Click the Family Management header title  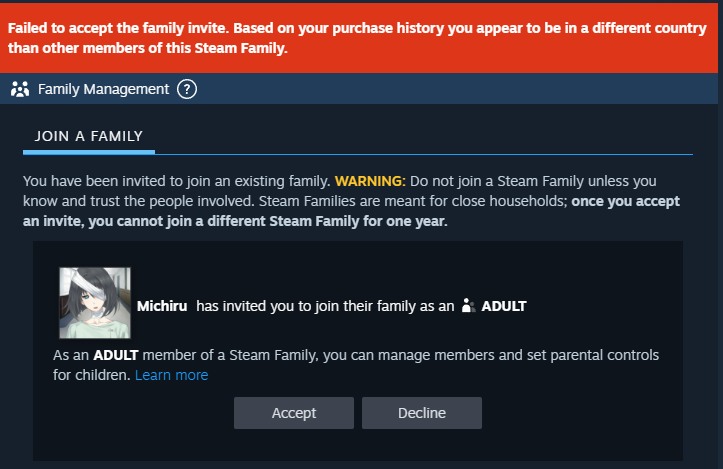pyautogui.click(x=103, y=89)
